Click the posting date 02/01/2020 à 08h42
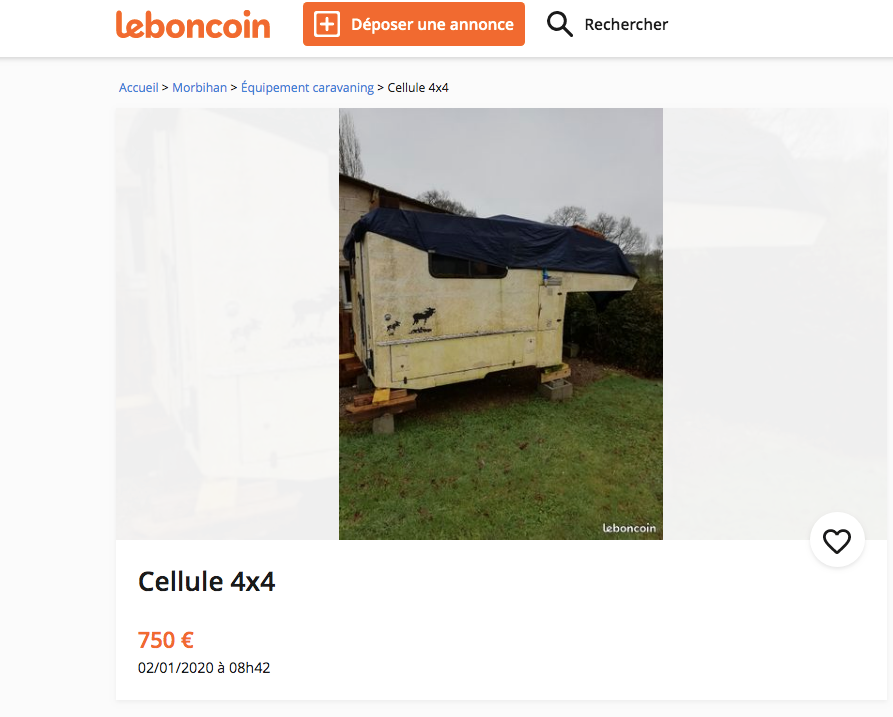 [x=204, y=667]
